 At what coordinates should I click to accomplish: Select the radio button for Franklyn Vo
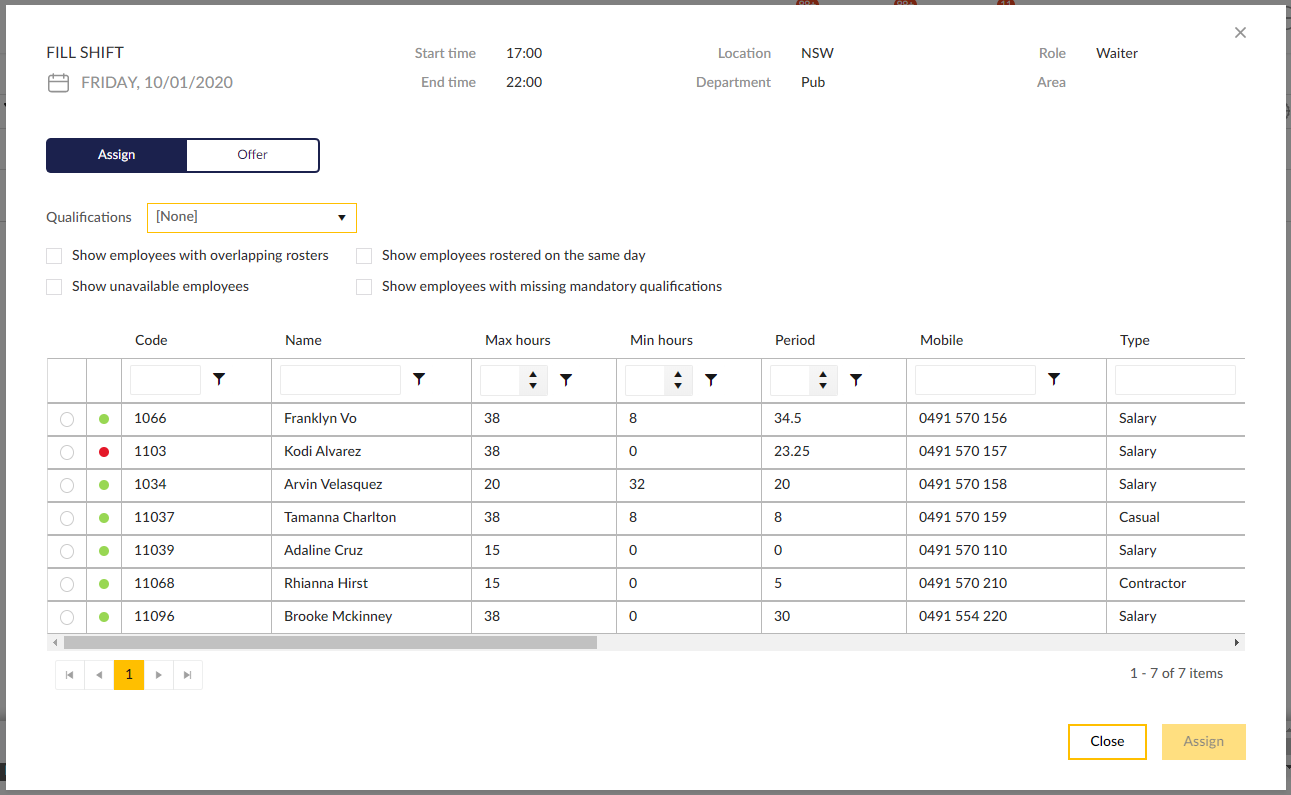67,419
